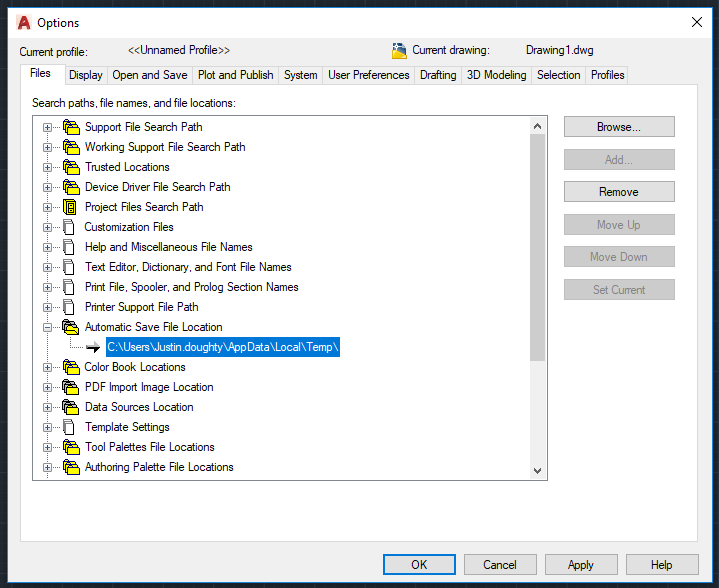Expand the Printer Support File Path node
This screenshot has height=588, width=719.
[x=47, y=307]
